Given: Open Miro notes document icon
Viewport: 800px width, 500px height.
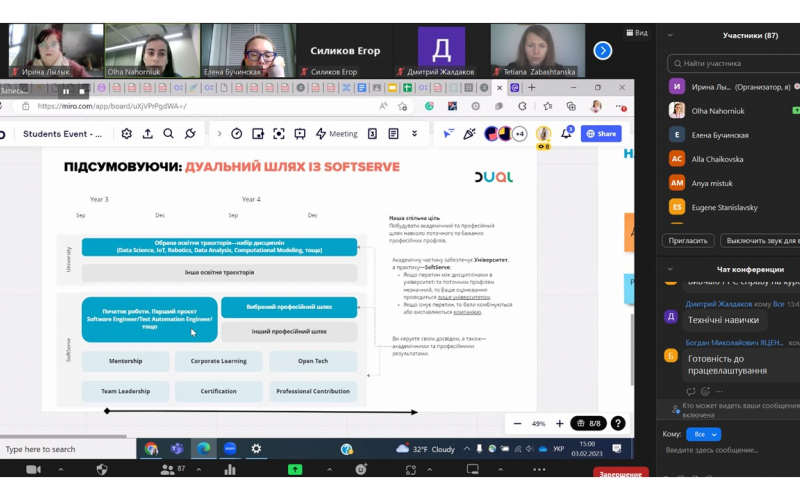Looking at the screenshot, I should tap(393, 134).
